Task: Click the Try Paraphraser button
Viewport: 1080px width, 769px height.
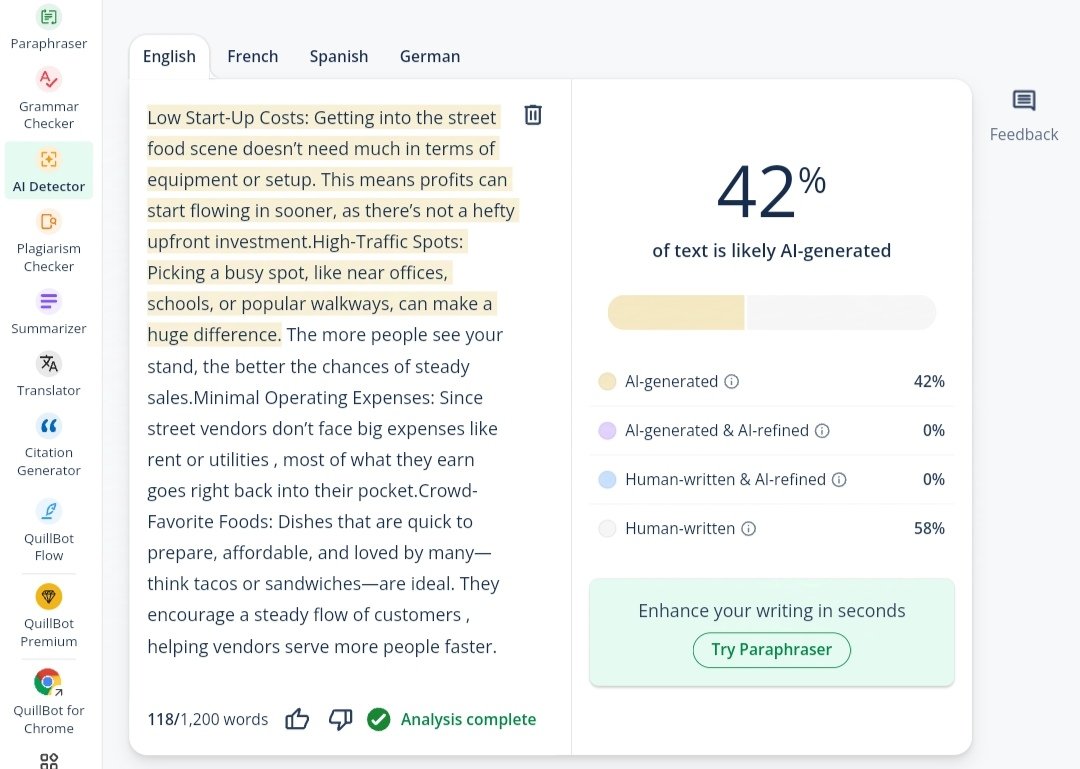Action: point(771,650)
